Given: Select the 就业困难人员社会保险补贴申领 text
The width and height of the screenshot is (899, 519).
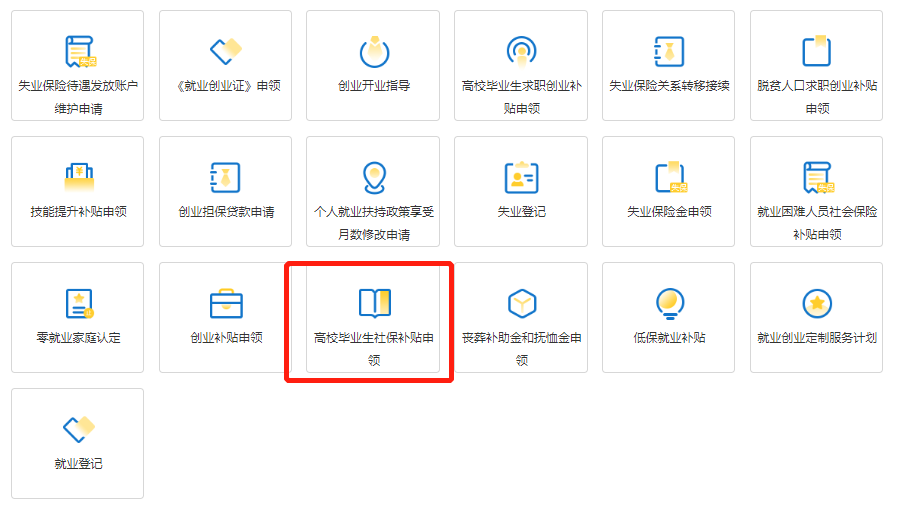Looking at the screenshot, I should pos(817,223).
